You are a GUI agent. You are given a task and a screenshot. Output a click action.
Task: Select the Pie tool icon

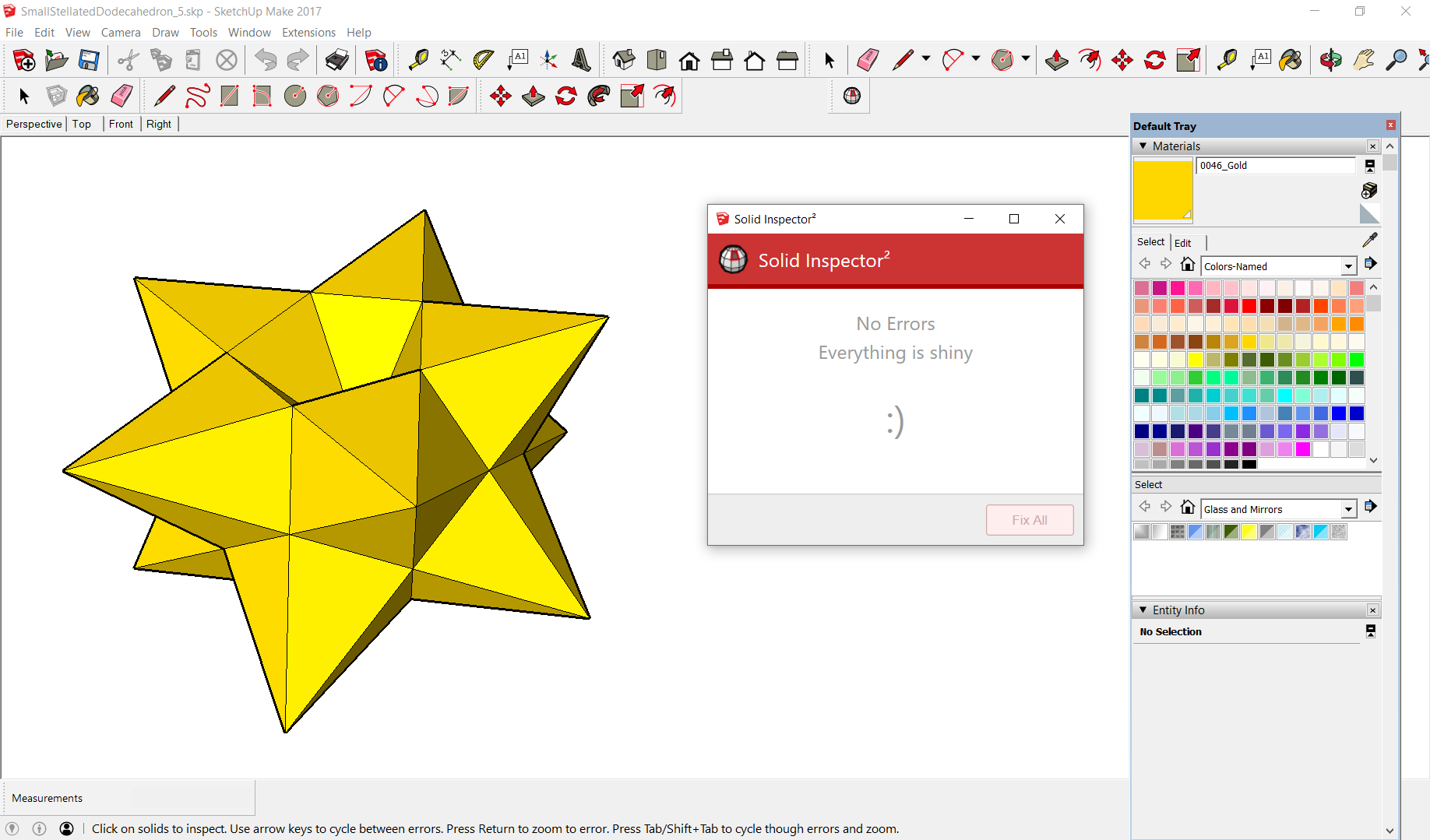tap(459, 96)
